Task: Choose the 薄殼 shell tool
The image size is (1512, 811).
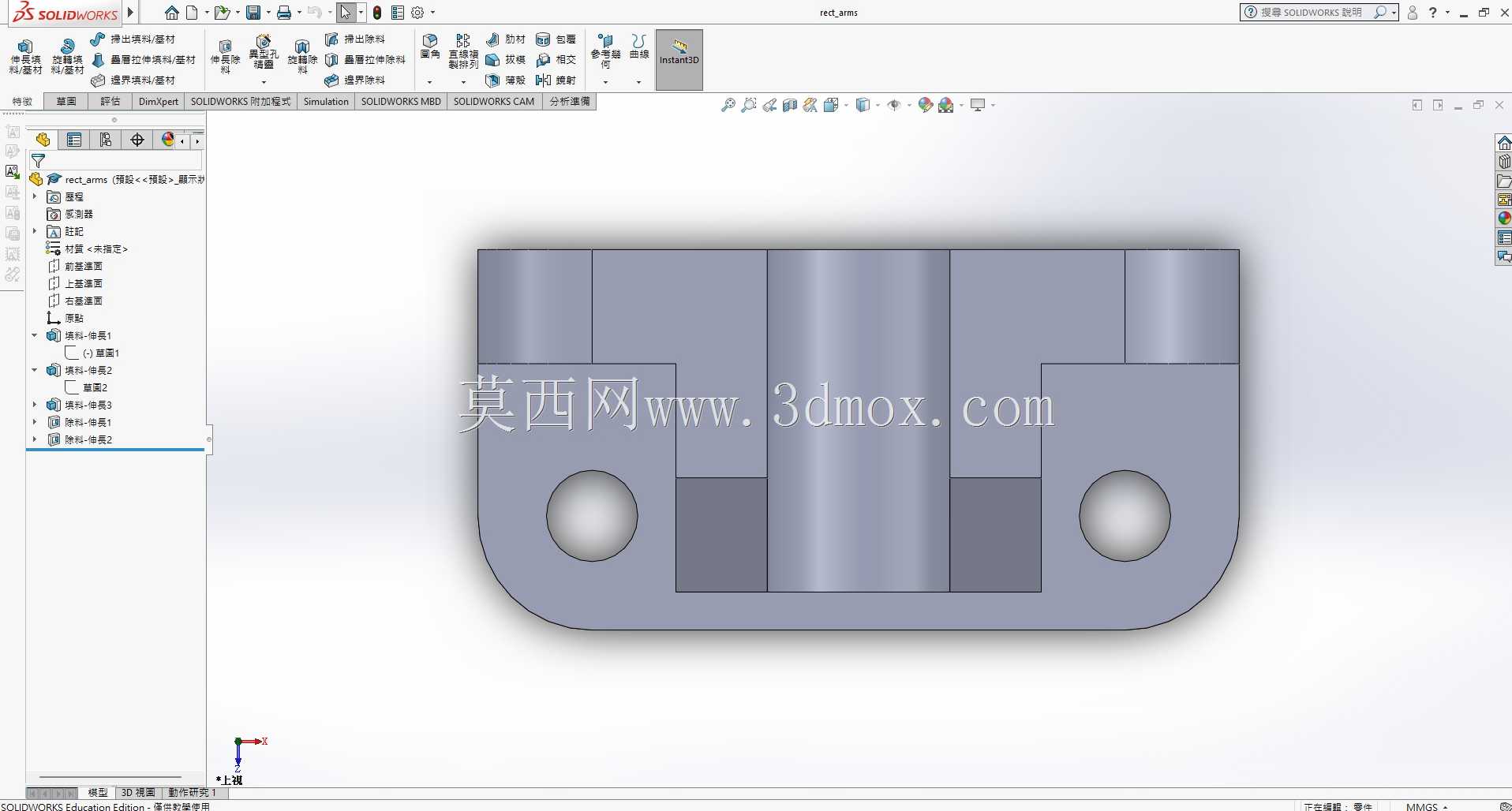Action: point(506,80)
